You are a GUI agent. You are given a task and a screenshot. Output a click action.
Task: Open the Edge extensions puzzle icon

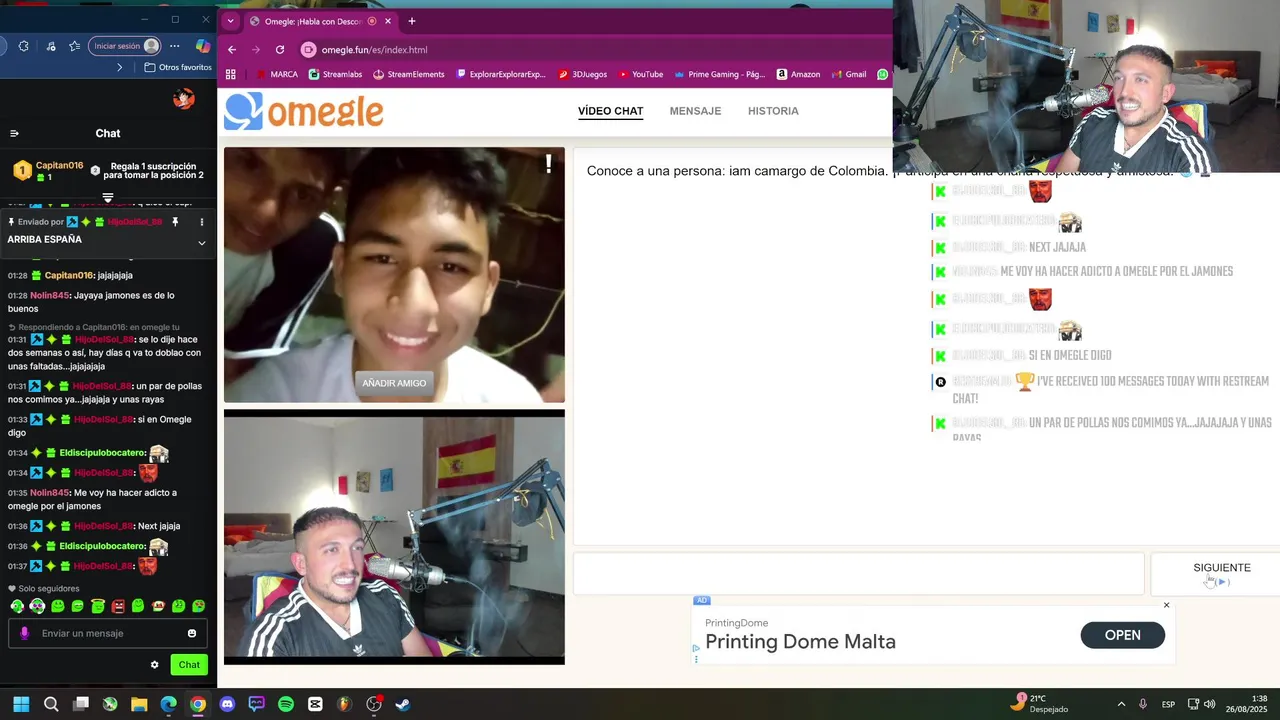[x=23, y=46]
